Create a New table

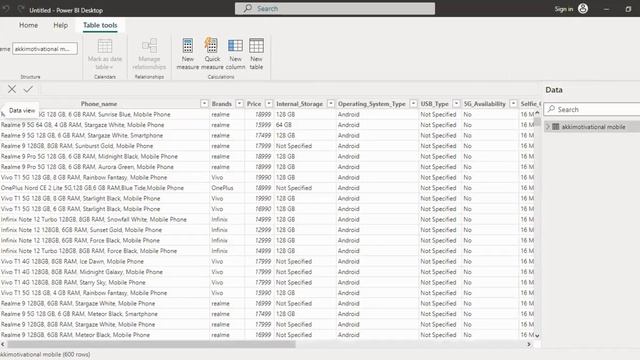256,53
